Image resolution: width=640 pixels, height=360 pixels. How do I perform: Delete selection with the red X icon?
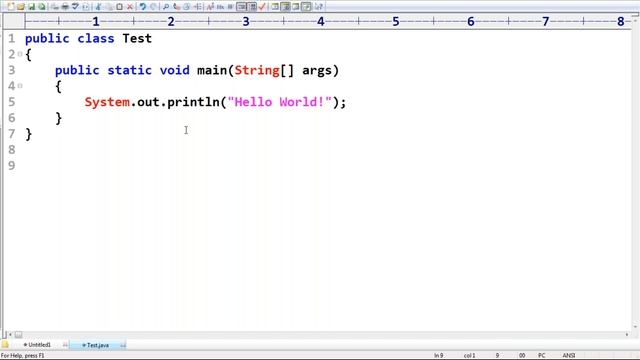click(x=130, y=7)
